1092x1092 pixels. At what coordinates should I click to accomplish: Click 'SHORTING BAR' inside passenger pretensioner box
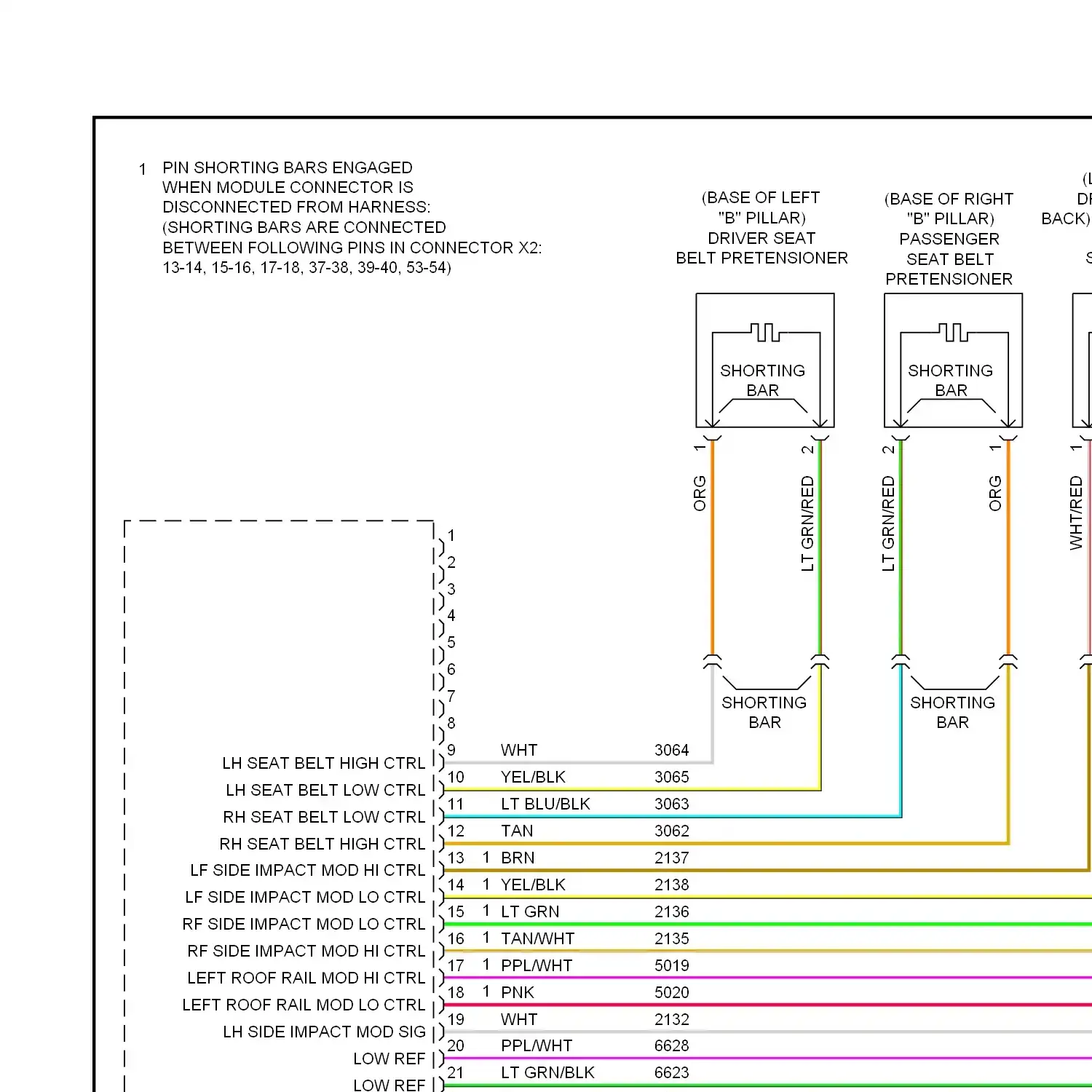click(x=951, y=380)
